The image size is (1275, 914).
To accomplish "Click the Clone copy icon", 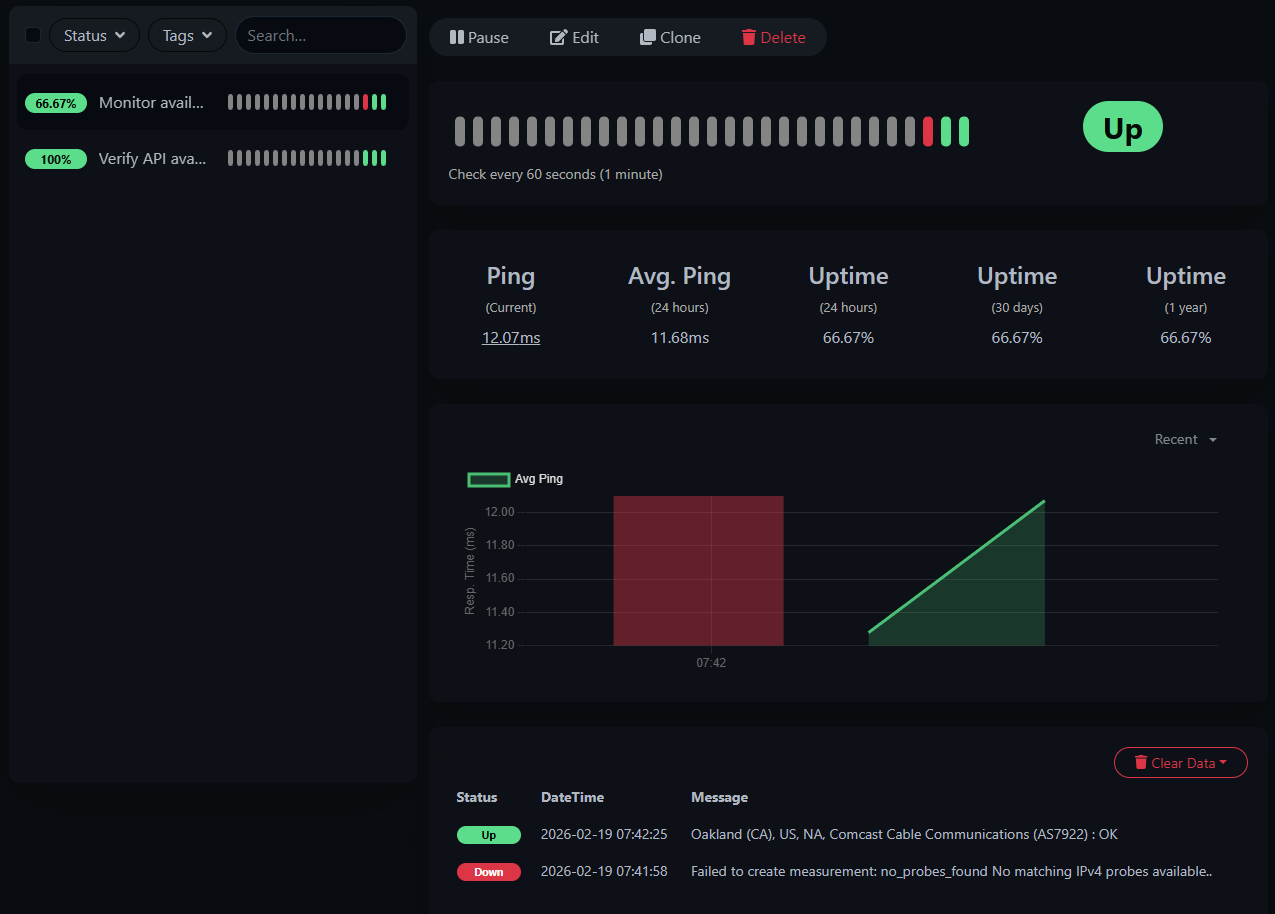I will (648, 37).
